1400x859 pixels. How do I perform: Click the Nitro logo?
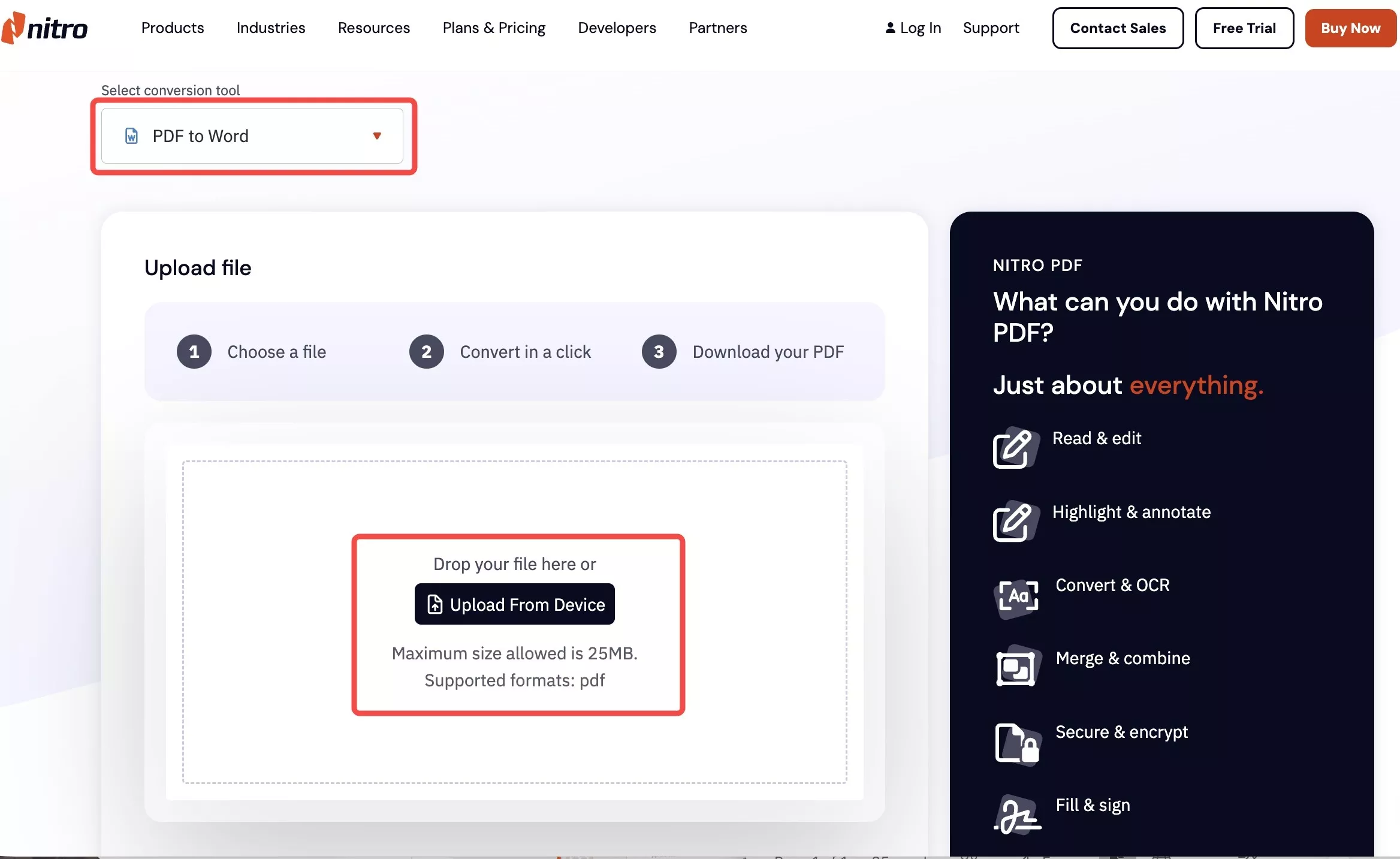(x=44, y=28)
